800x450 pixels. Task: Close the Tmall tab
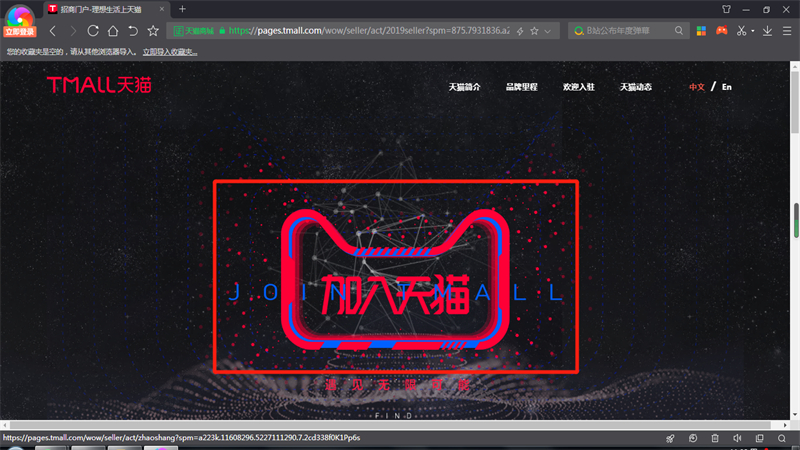(162, 9)
